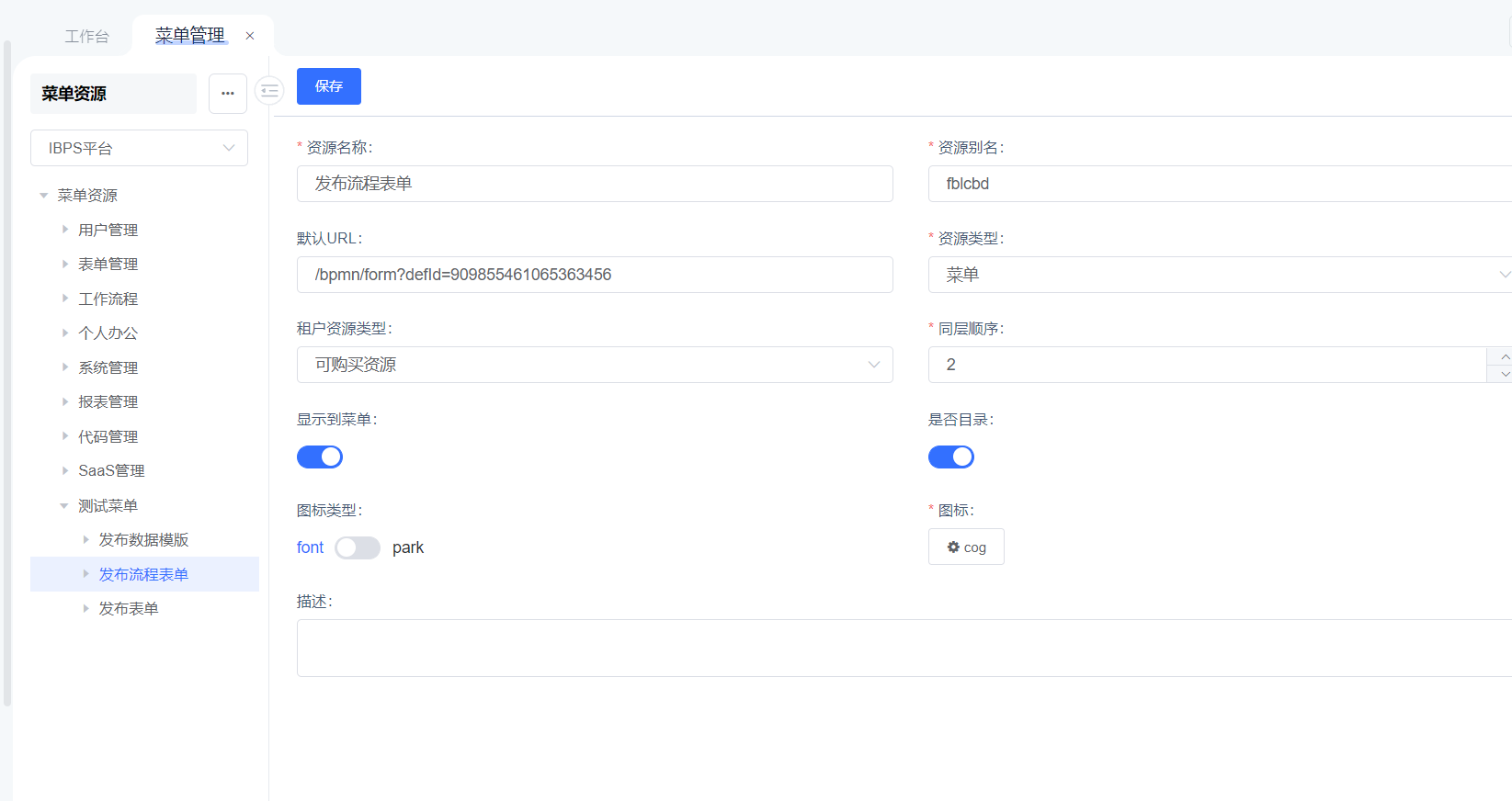Click the cog icon picker button
The image size is (1512, 801).
click(x=965, y=547)
